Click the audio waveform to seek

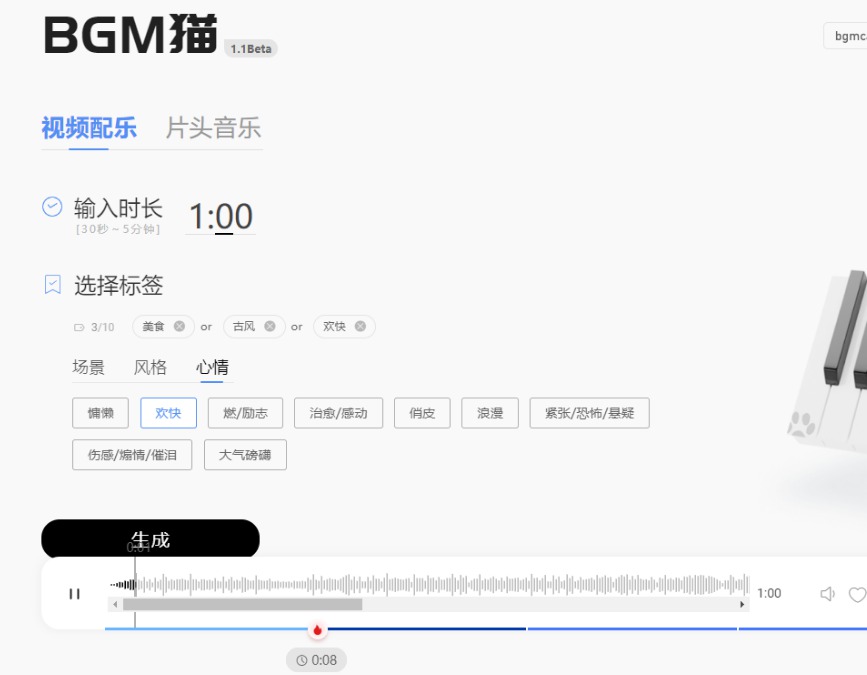pos(430,584)
